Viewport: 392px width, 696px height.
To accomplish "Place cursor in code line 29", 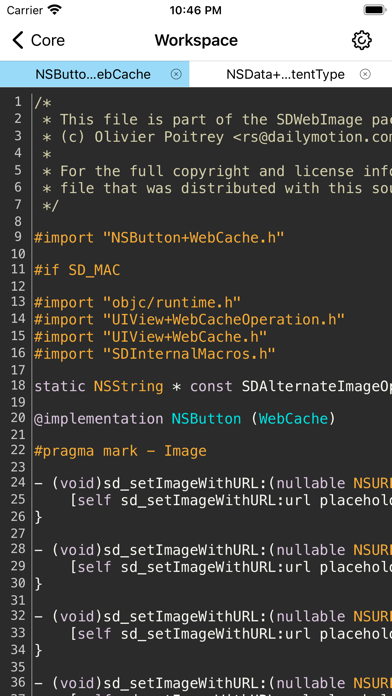I will (x=230, y=567).
